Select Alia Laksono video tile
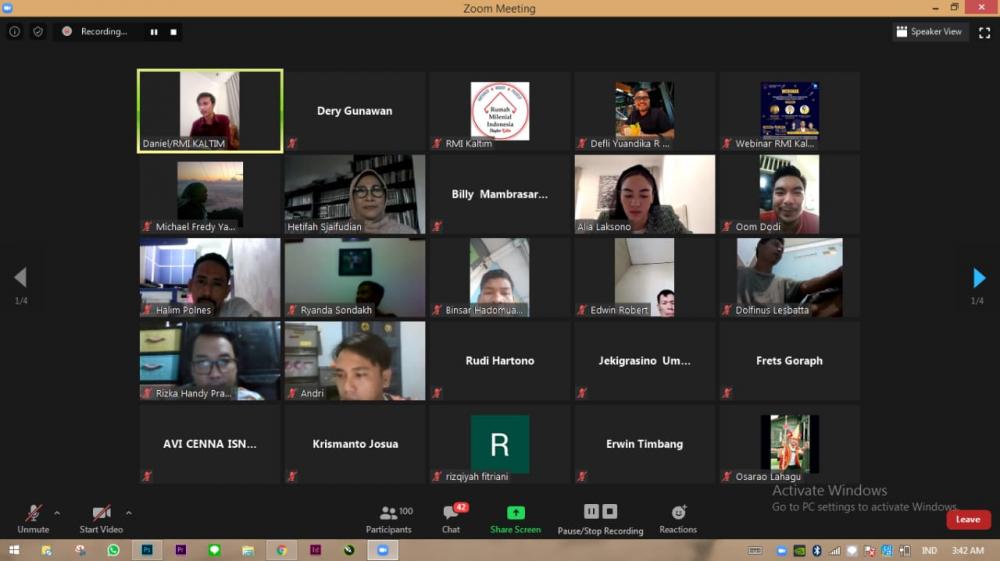Image resolution: width=1000 pixels, height=561 pixels. [644, 194]
